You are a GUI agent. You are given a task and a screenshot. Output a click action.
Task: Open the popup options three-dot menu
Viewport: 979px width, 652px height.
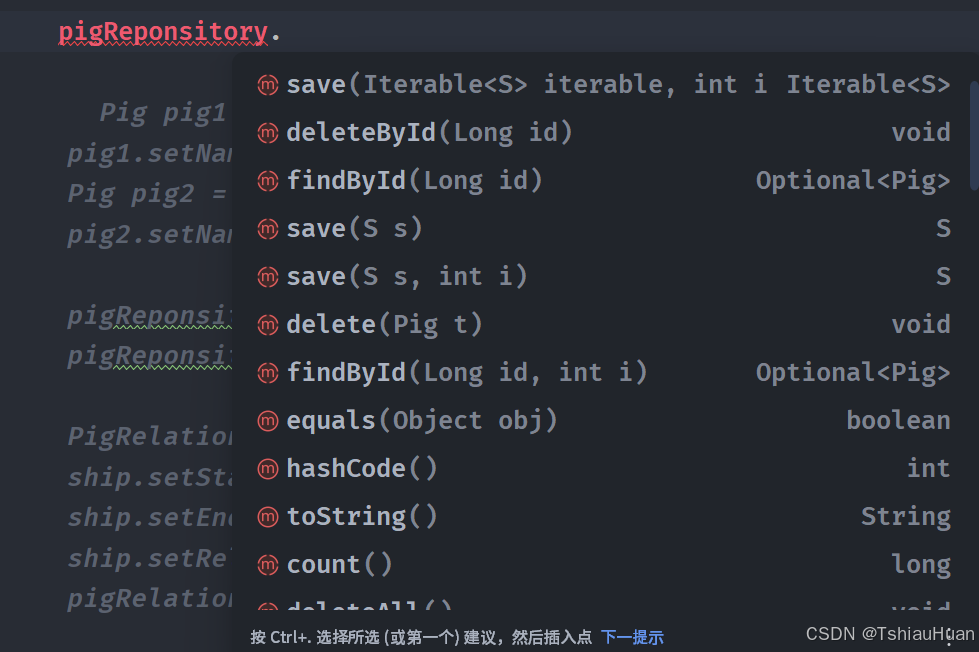coord(949,637)
